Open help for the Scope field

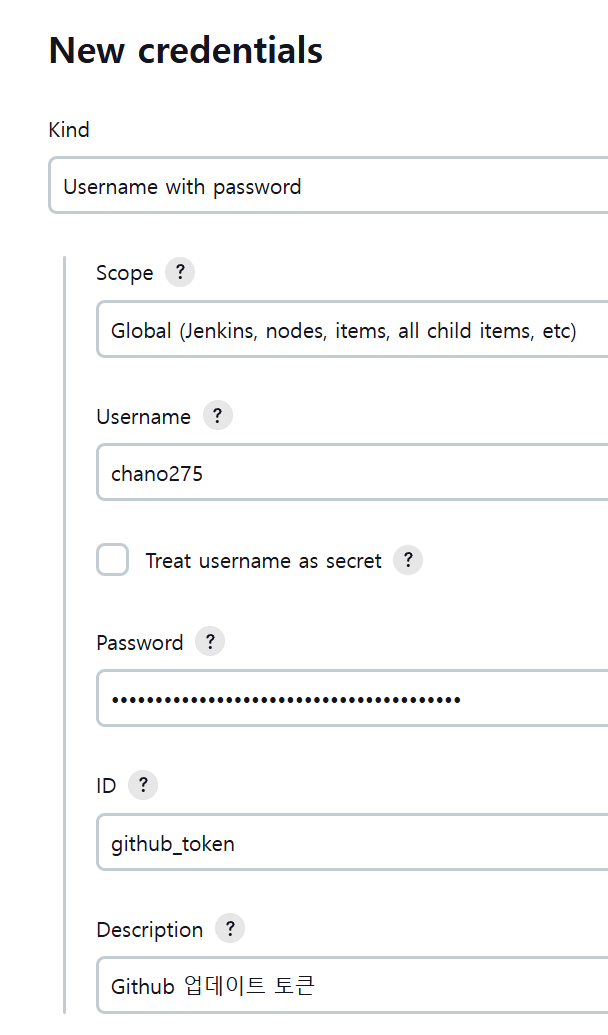tap(180, 272)
